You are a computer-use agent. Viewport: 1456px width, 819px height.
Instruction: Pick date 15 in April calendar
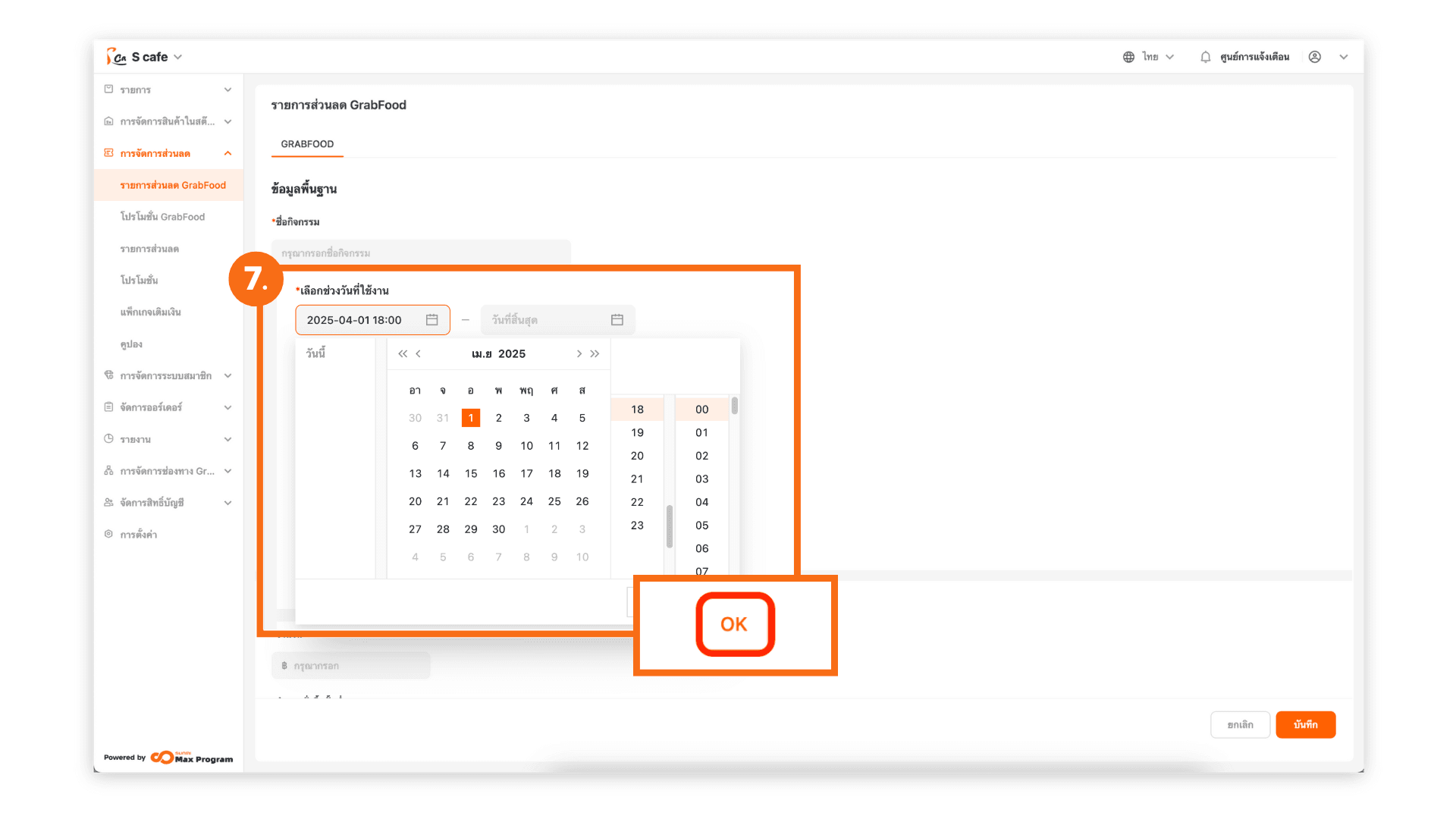click(x=471, y=473)
